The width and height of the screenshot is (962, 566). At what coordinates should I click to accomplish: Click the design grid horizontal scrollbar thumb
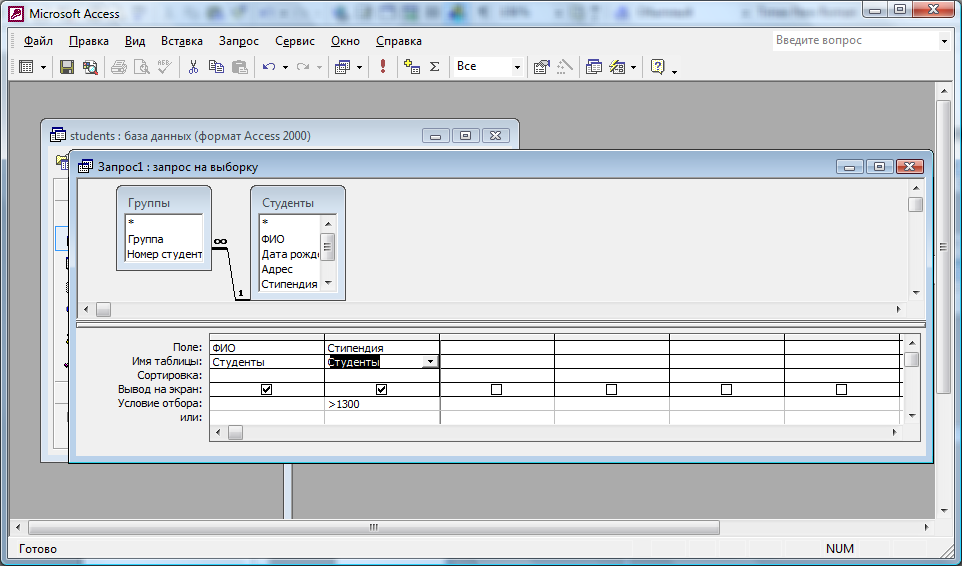236,433
